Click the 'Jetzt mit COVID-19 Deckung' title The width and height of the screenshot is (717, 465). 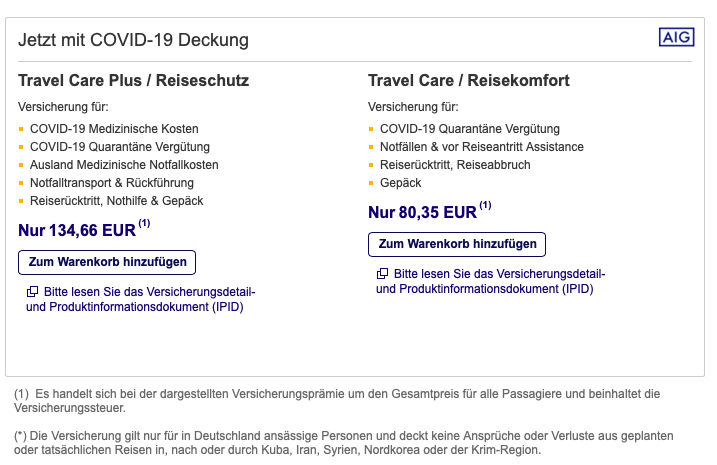[134, 40]
